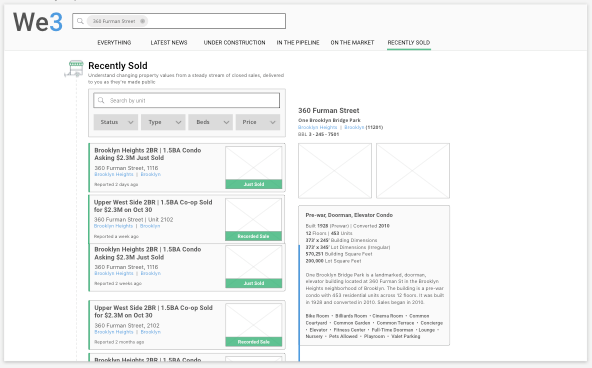The height and width of the screenshot is (368, 592).
Task: Click Brooklyn Heights link in 2 weeks ago card
Action: (114, 273)
